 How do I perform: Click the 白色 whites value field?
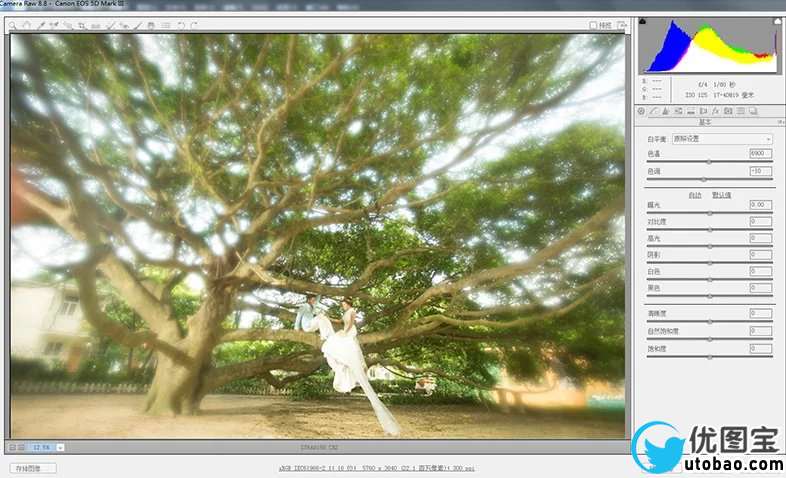click(x=760, y=272)
